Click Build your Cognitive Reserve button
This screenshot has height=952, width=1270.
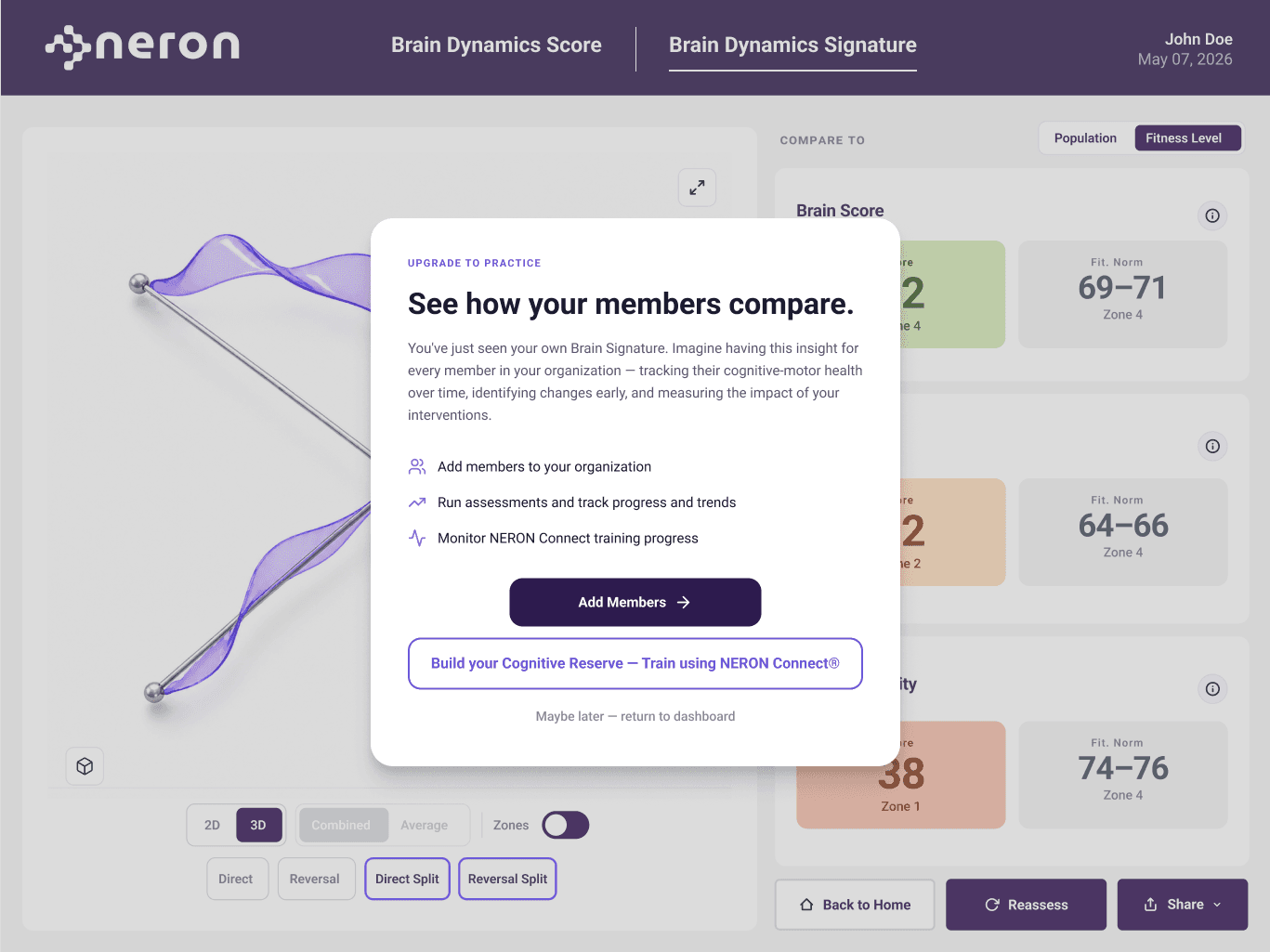coord(635,663)
